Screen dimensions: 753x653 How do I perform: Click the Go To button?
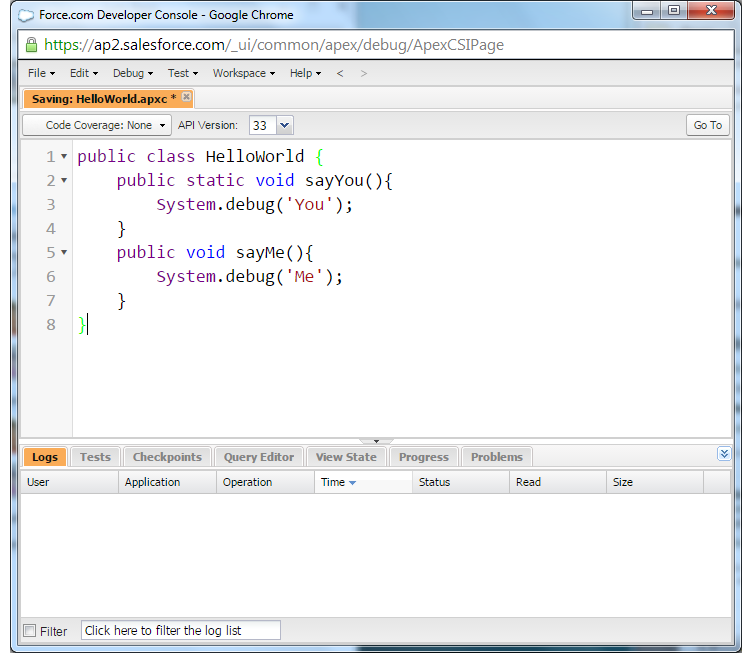[707, 125]
